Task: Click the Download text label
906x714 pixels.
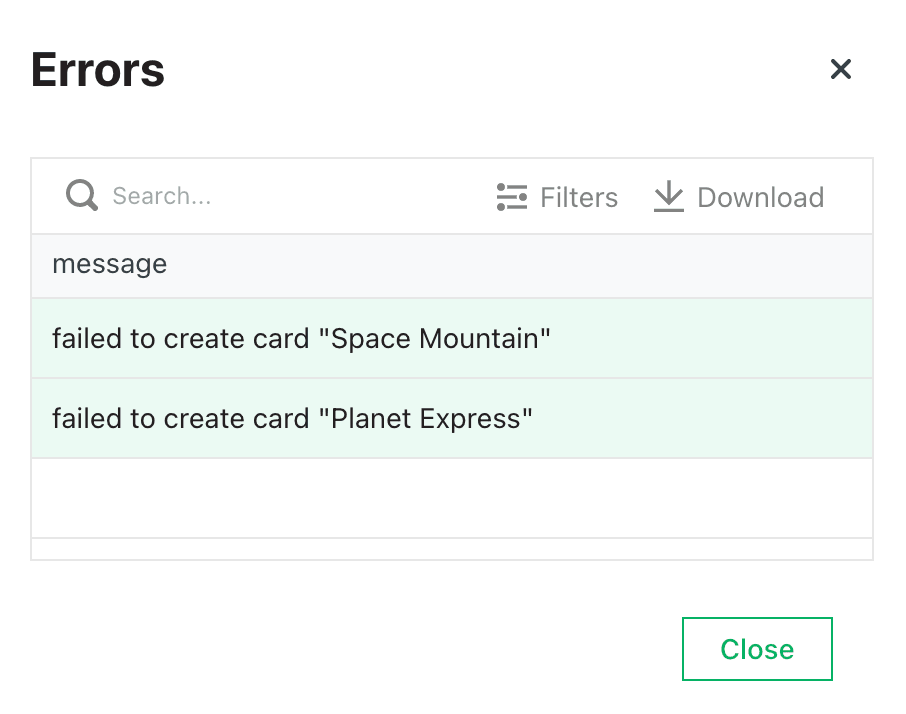Action: [760, 197]
